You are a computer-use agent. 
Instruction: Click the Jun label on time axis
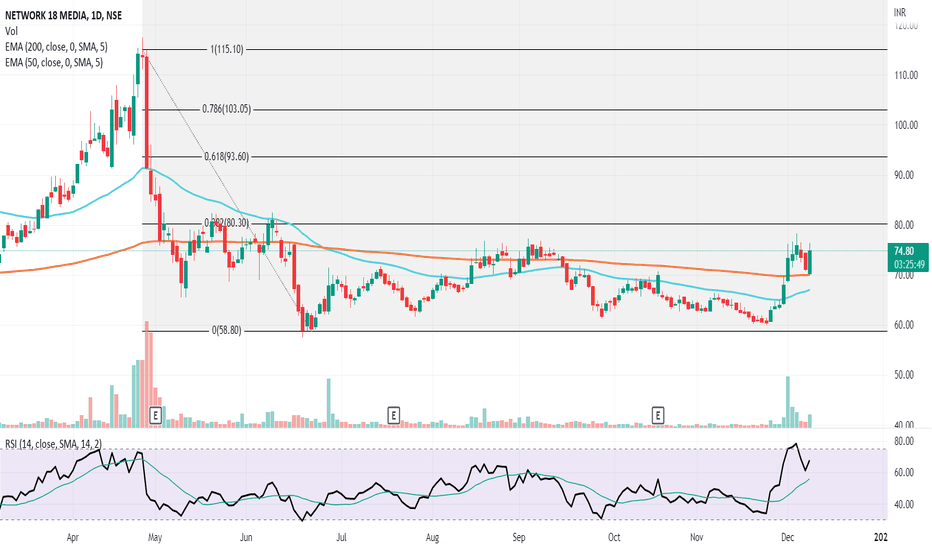245,538
